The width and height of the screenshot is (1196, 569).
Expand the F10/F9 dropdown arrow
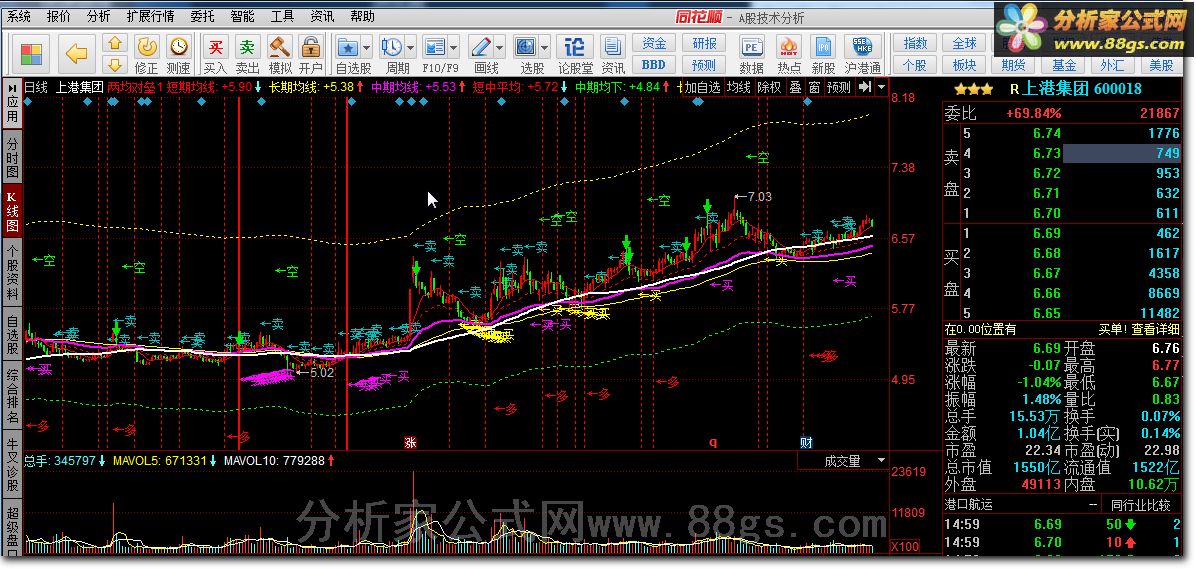click(x=454, y=47)
